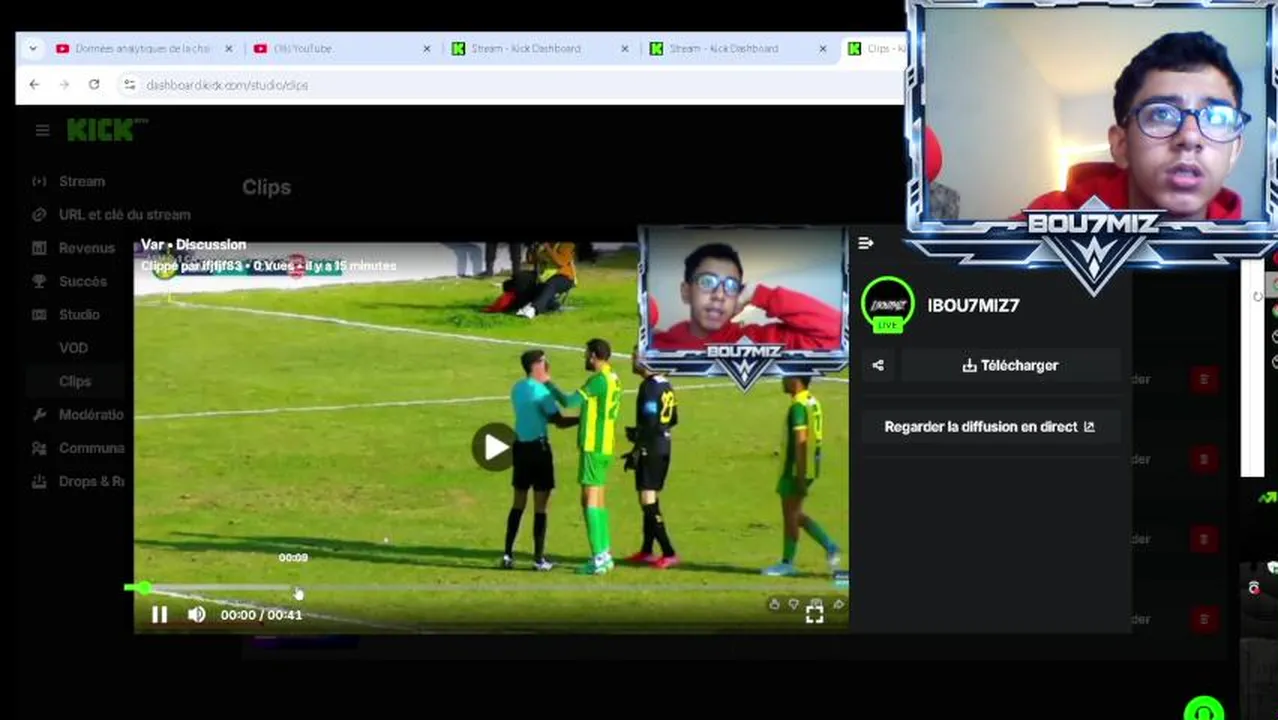Click the trophy icon beside Succès
The height and width of the screenshot is (720, 1278).
pyautogui.click(x=39, y=281)
